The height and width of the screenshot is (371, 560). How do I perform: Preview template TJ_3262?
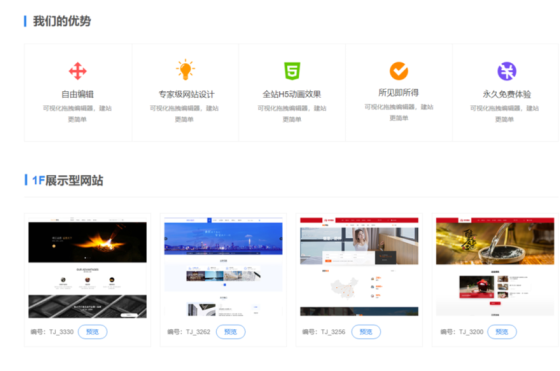[x=230, y=332]
